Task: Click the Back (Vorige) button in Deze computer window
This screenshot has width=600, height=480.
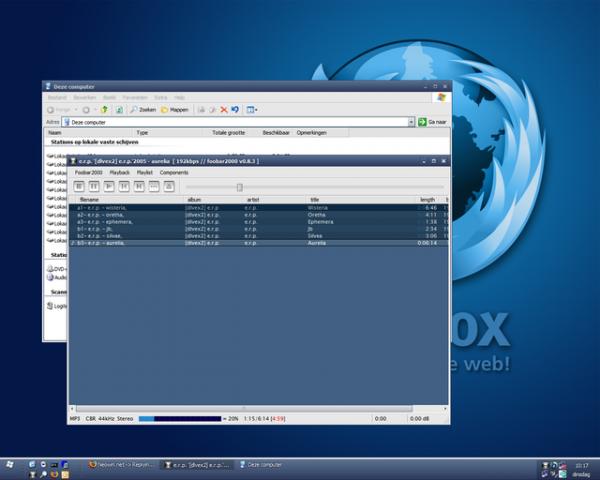Action: click(58, 110)
